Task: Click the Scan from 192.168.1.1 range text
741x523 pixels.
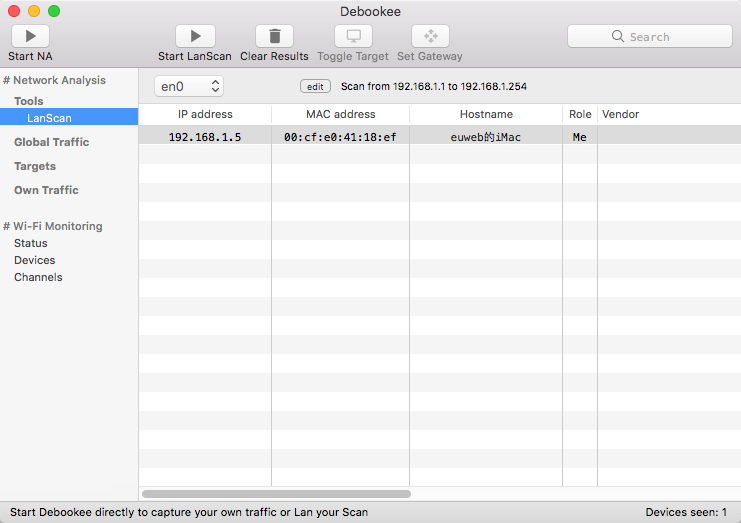Action: click(x=434, y=86)
